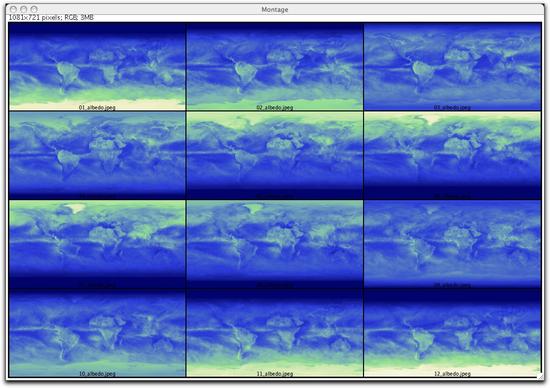This screenshot has height=388, width=550.
Task: Select the 11_albedo.jpeg montage tile
Action: coord(275,333)
